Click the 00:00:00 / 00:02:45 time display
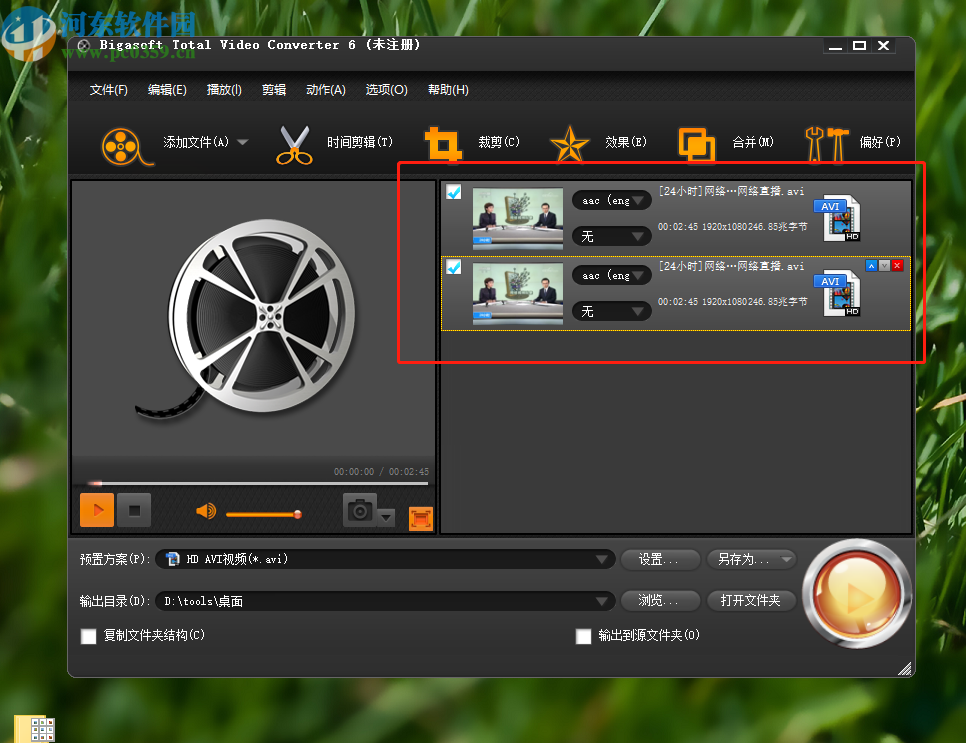 click(x=381, y=471)
